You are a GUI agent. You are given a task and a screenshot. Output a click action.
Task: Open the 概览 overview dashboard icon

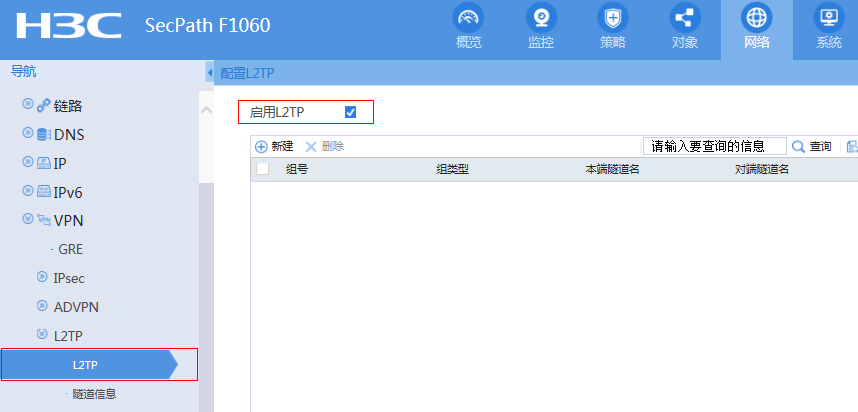[x=468, y=18]
